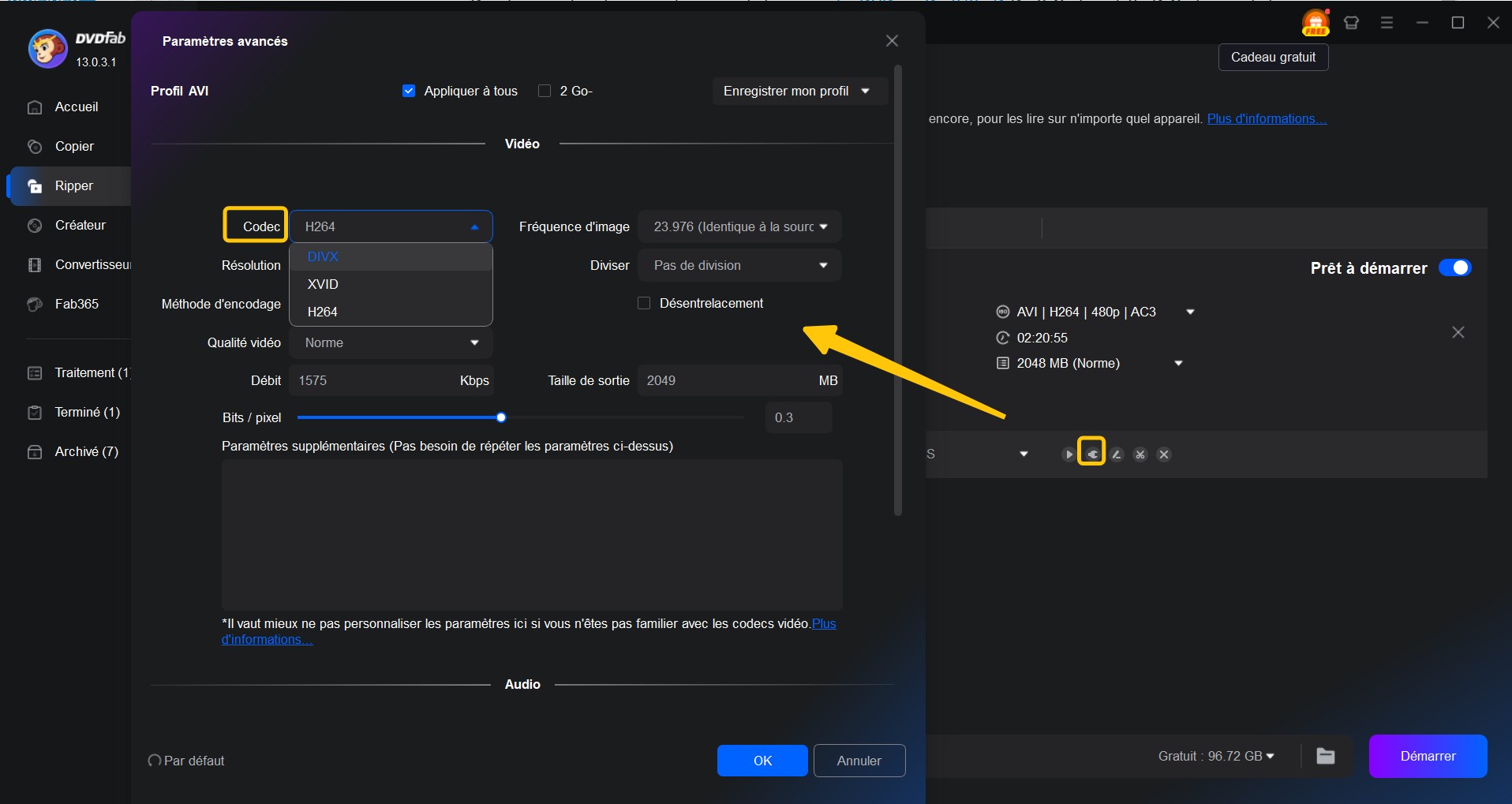
Task: Select DIVX from Codec list
Action: (x=391, y=256)
